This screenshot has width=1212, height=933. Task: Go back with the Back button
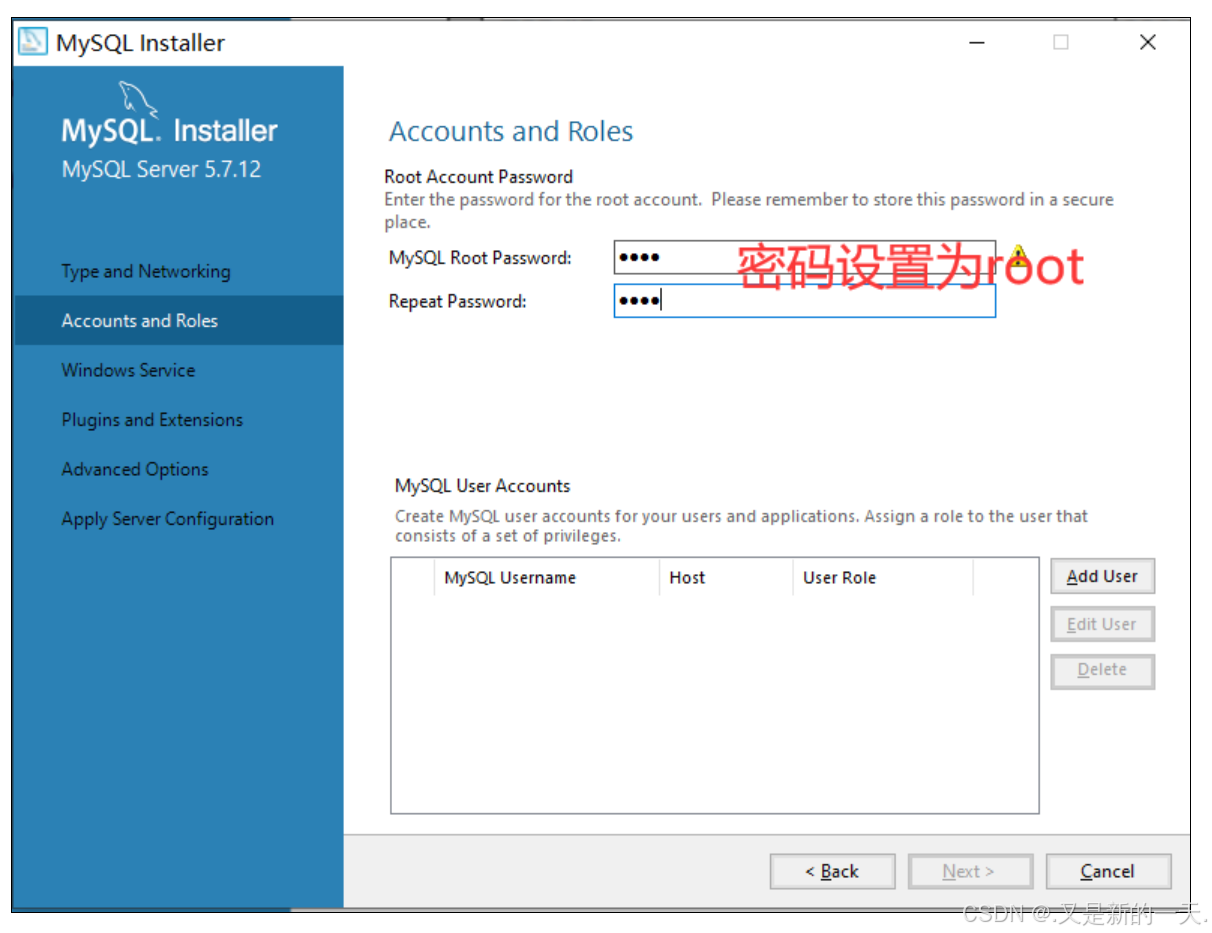pyautogui.click(x=832, y=871)
